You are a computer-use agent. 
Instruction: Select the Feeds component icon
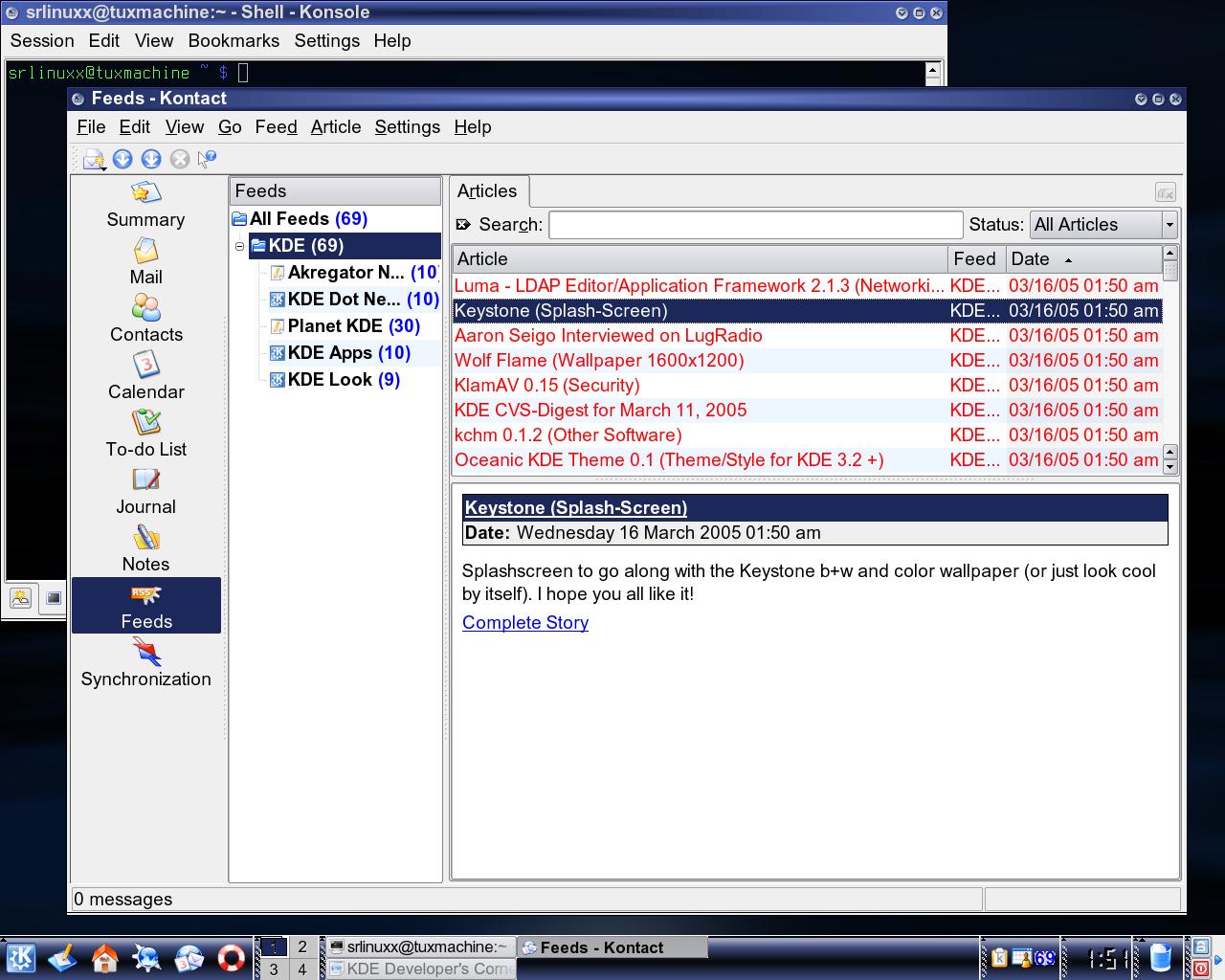point(145,606)
